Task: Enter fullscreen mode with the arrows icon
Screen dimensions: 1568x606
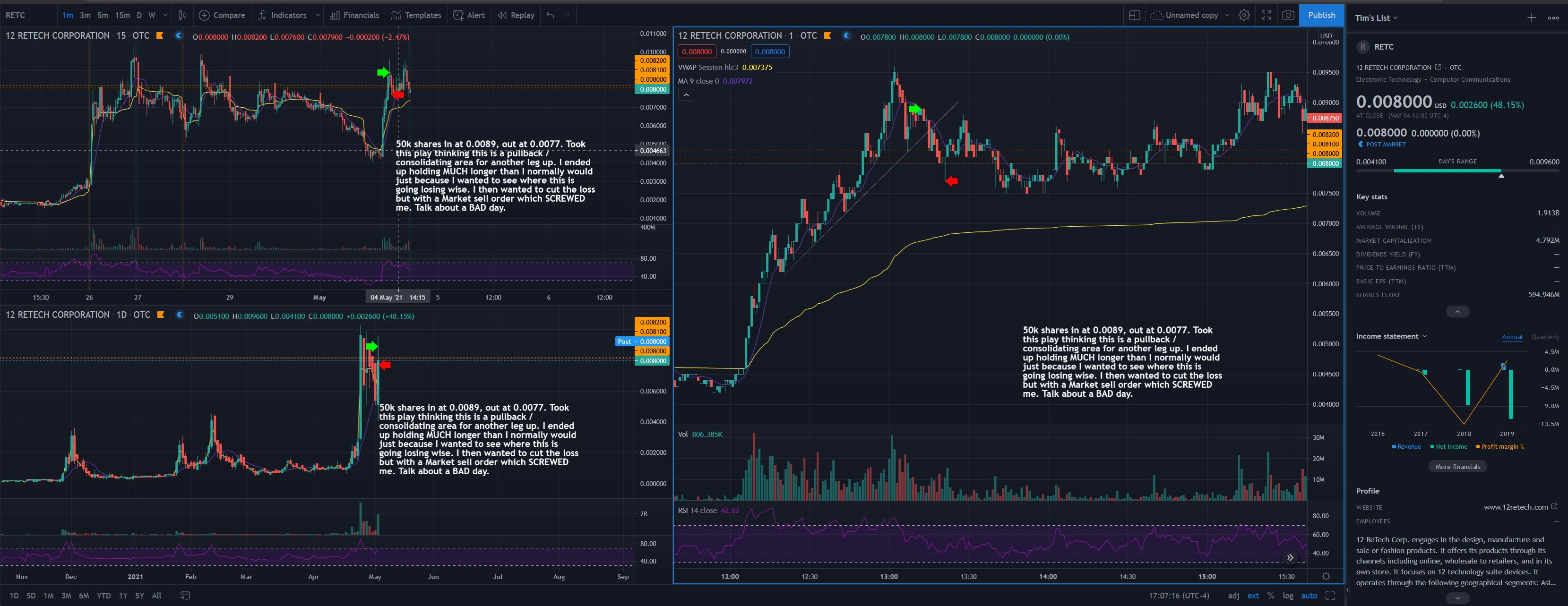Action: (1266, 15)
